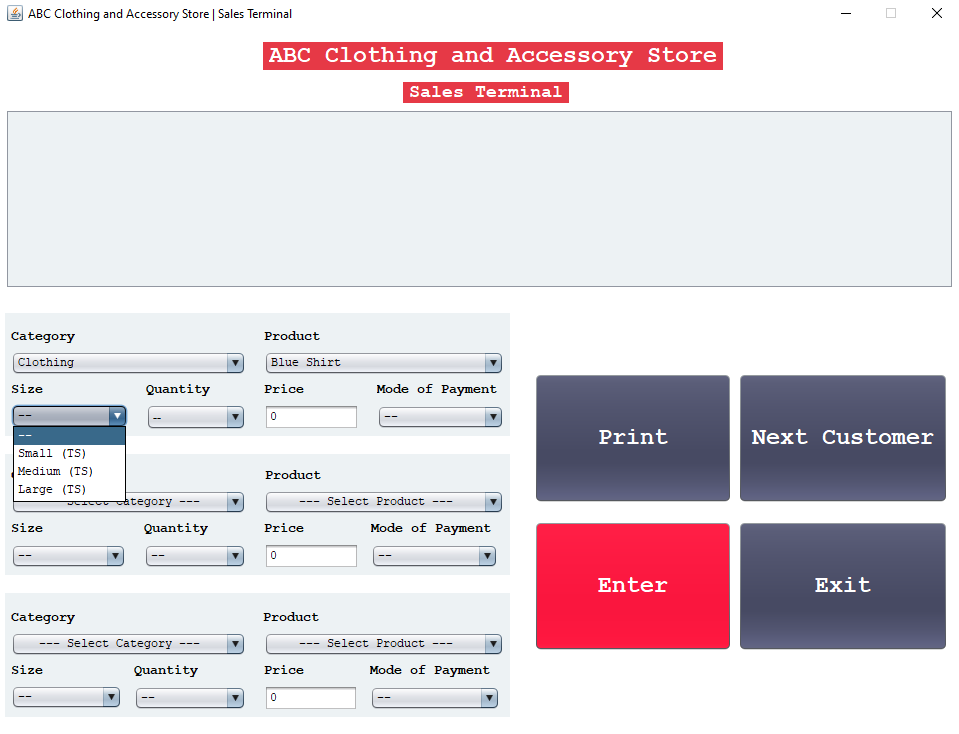
Task: Open second section's Select Product dropdown
Action: tap(383, 502)
